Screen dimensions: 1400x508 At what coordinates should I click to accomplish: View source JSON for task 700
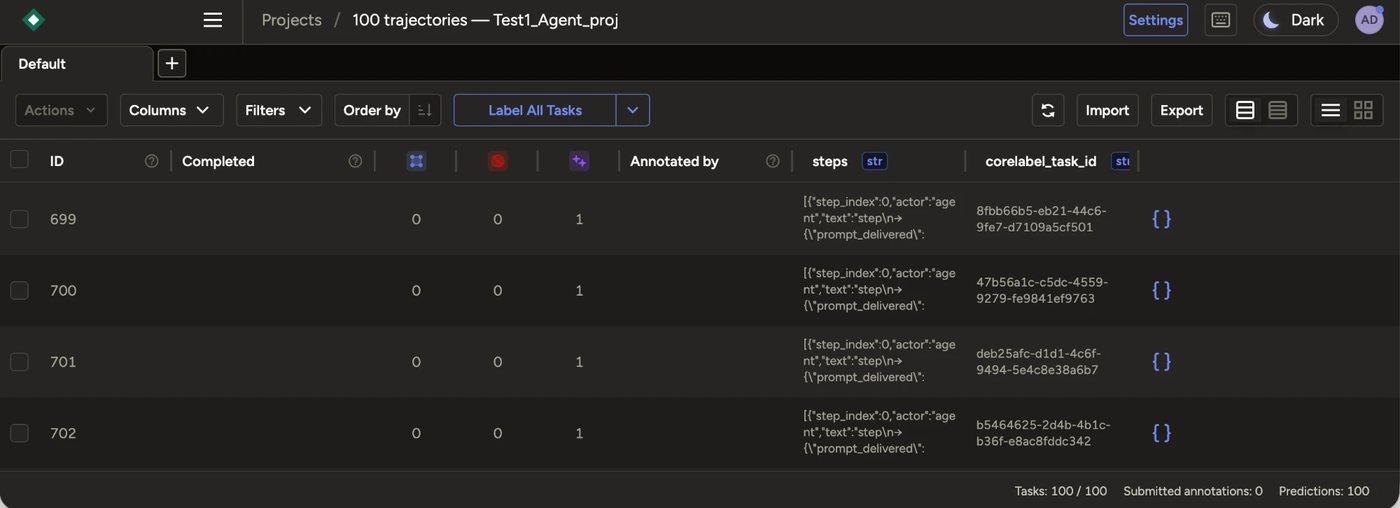click(1161, 290)
